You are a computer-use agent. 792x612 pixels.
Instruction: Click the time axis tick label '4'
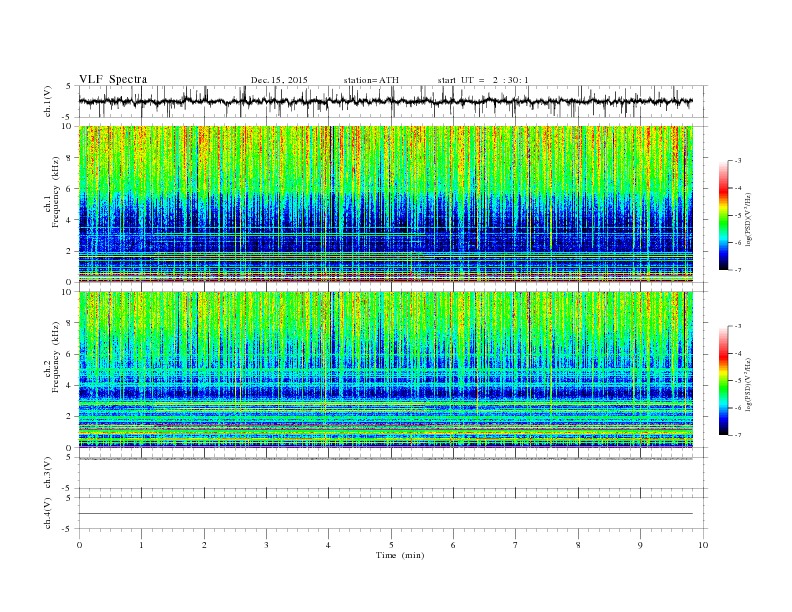328,545
